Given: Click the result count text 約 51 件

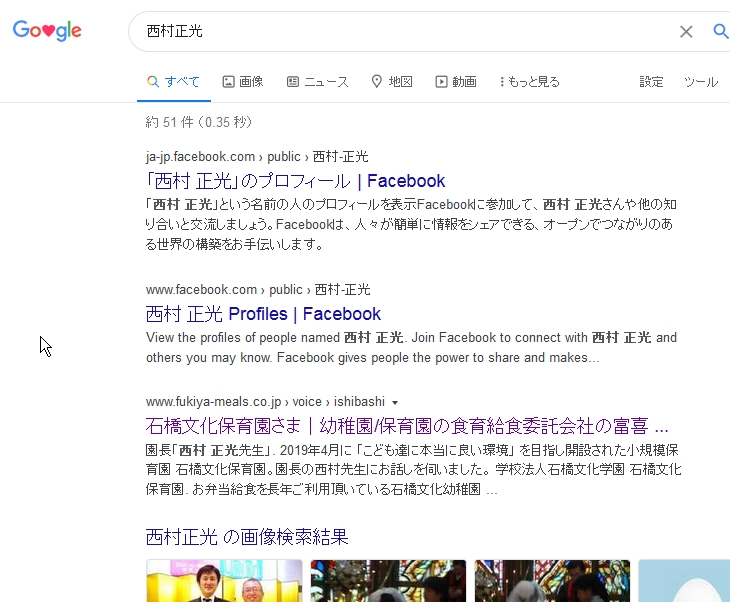Looking at the screenshot, I should [199, 122].
